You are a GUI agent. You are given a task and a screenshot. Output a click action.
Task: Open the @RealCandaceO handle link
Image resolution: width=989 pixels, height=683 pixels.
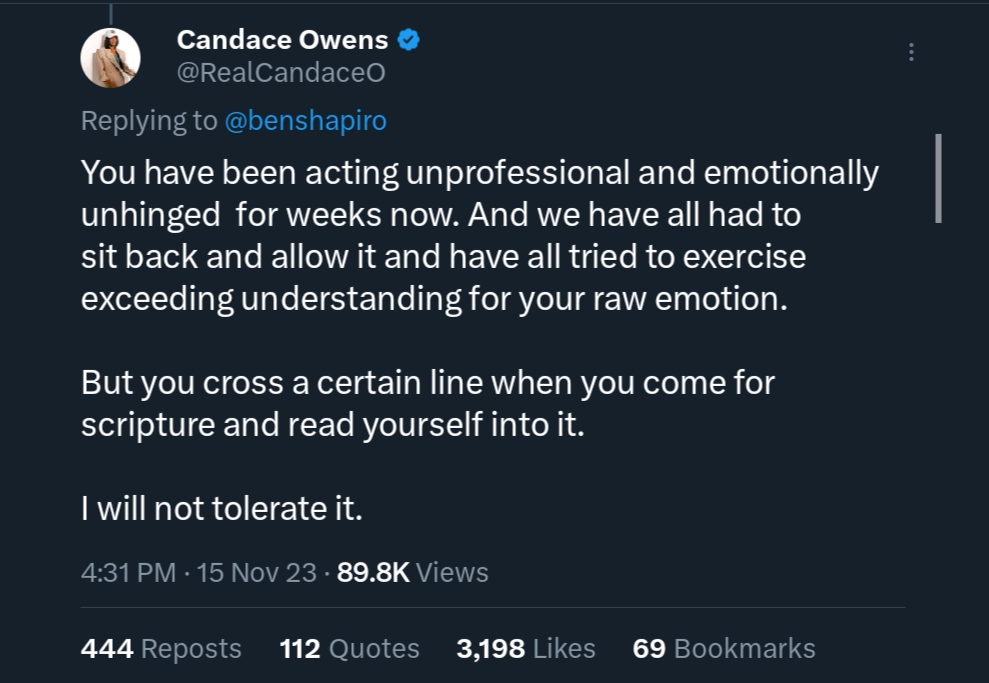[x=281, y=73]
